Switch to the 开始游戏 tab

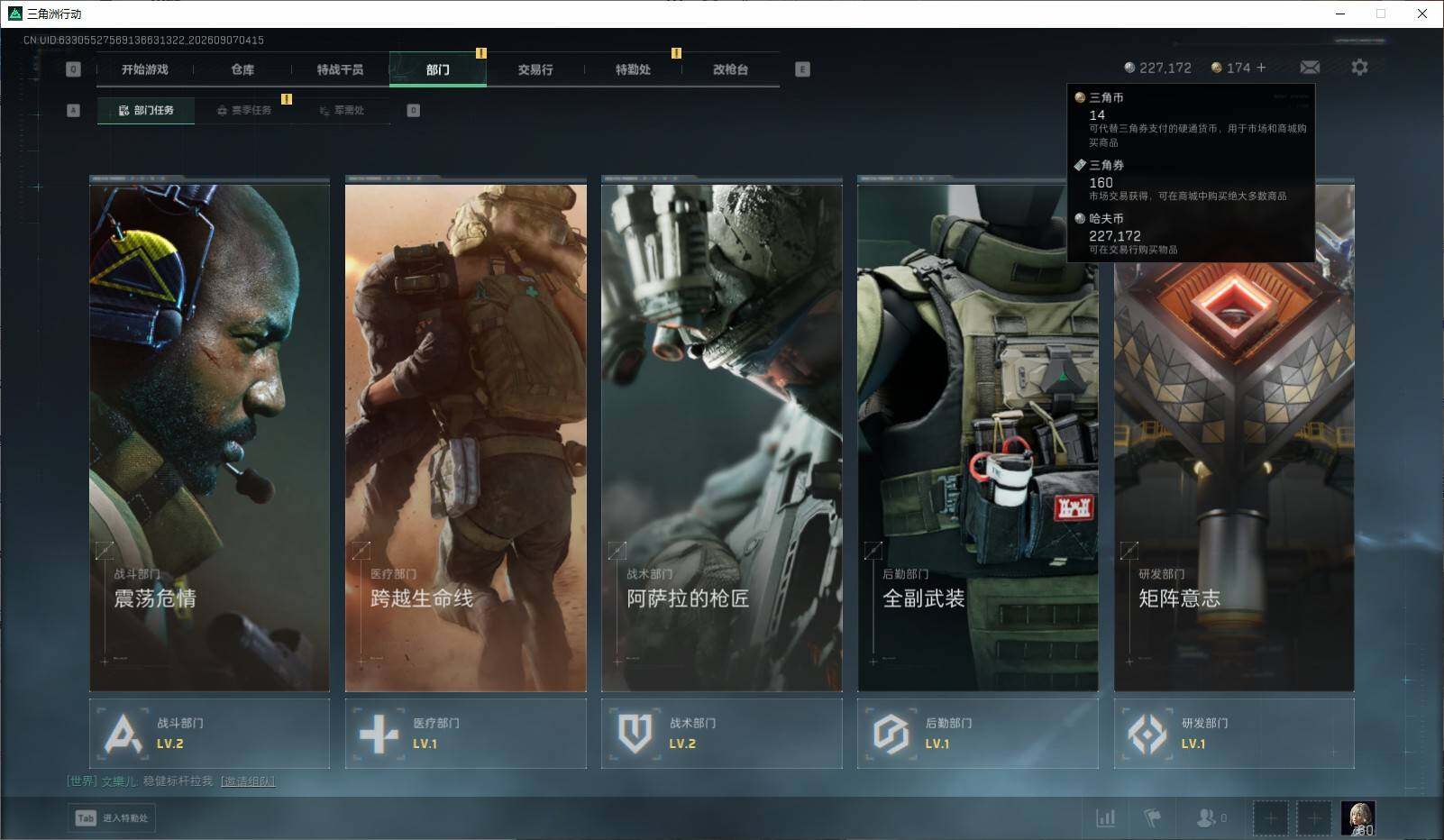click(x=145, y=69)
